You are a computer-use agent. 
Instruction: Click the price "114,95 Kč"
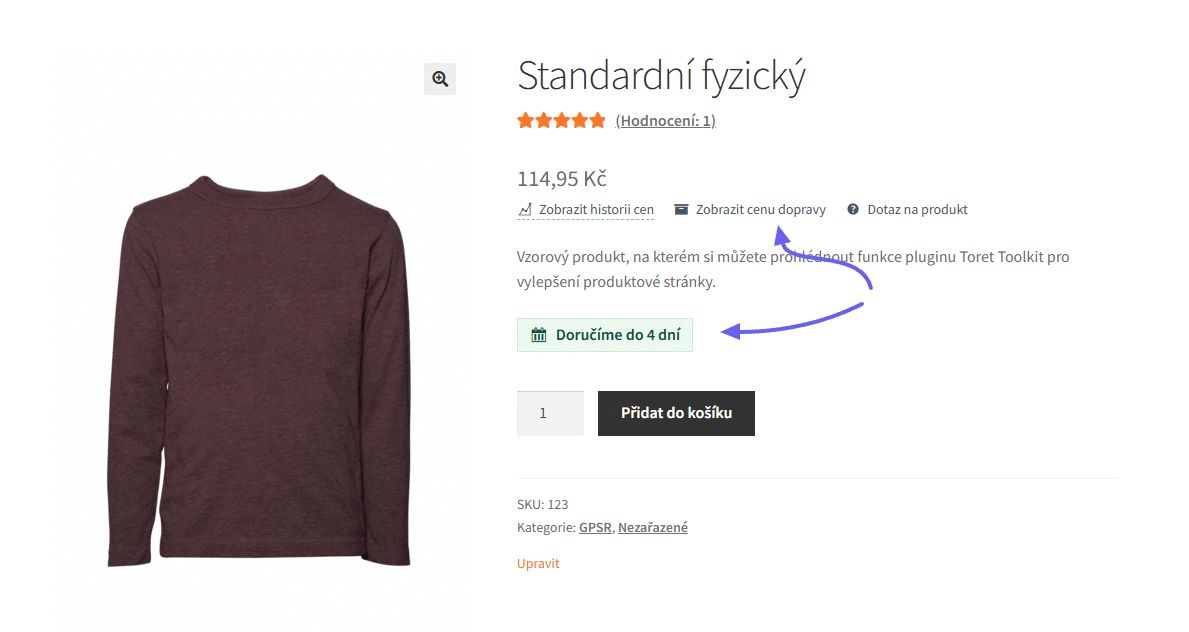click(x=561, y=179)
